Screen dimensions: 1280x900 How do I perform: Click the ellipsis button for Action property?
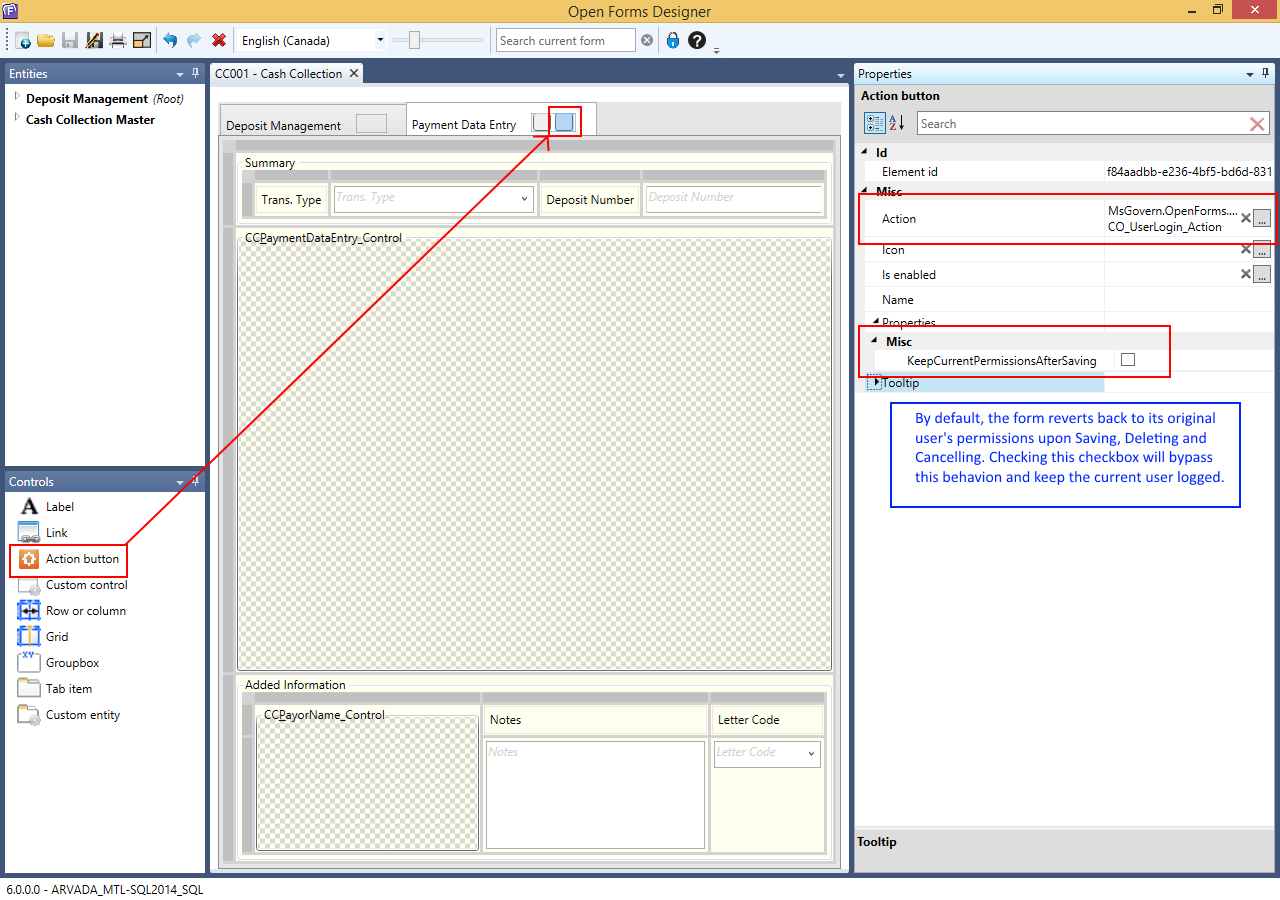pos(1262,219)
